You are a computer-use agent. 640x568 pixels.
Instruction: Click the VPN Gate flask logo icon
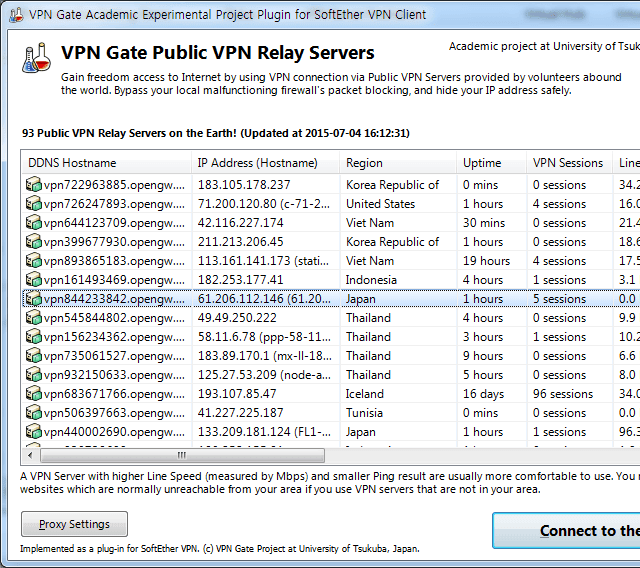click(36, 58)
